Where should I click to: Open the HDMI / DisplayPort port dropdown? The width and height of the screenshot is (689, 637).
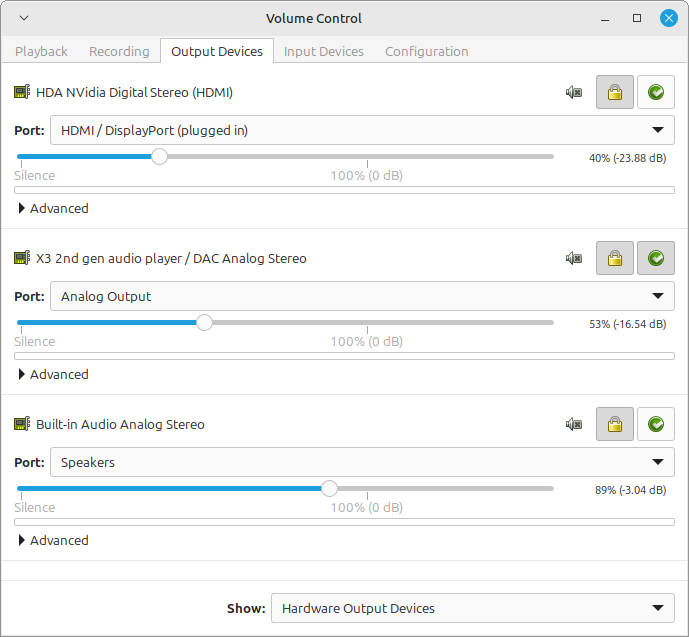(x=362, y=130)
